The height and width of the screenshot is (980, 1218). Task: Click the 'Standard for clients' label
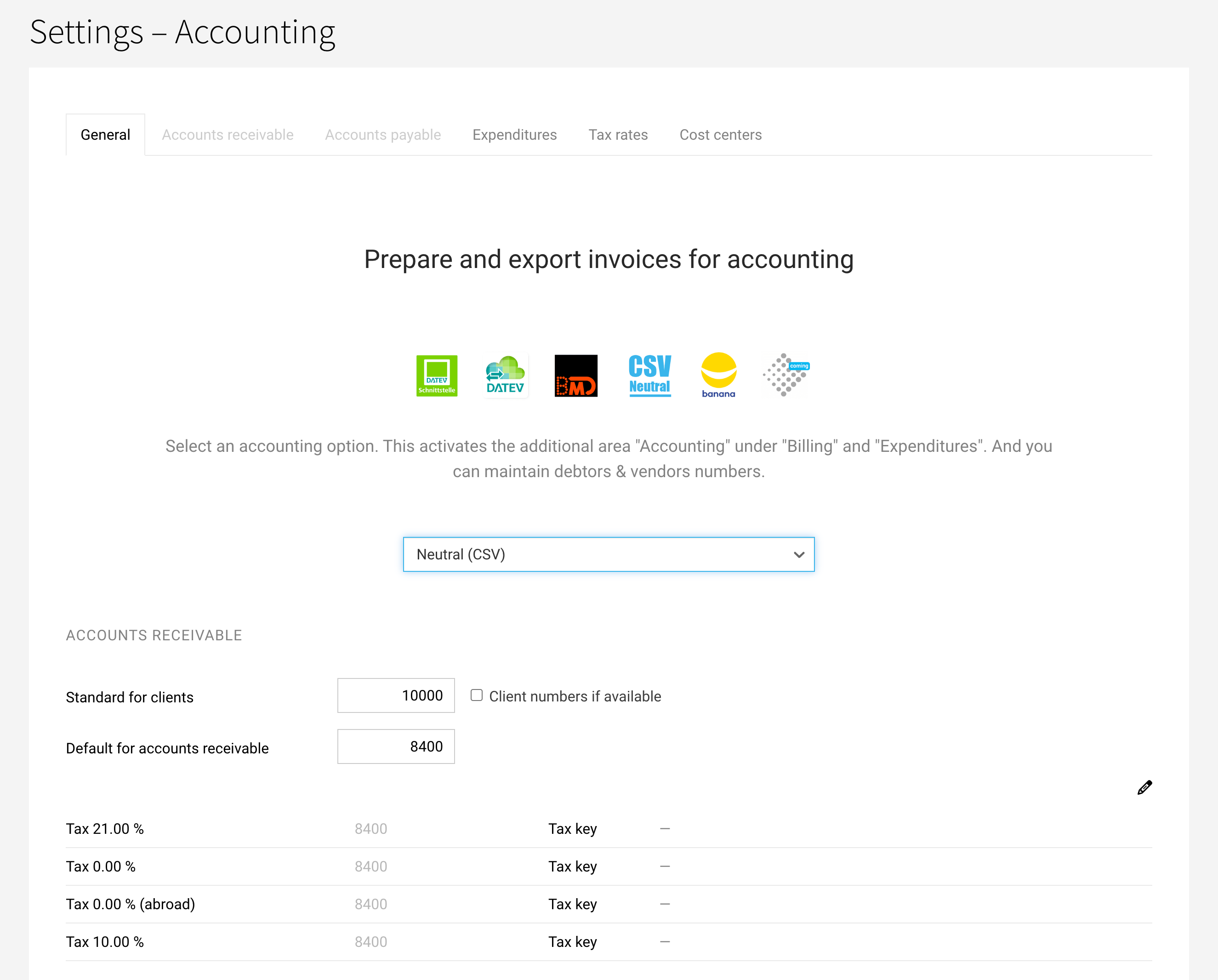click(x=129, y=697)
